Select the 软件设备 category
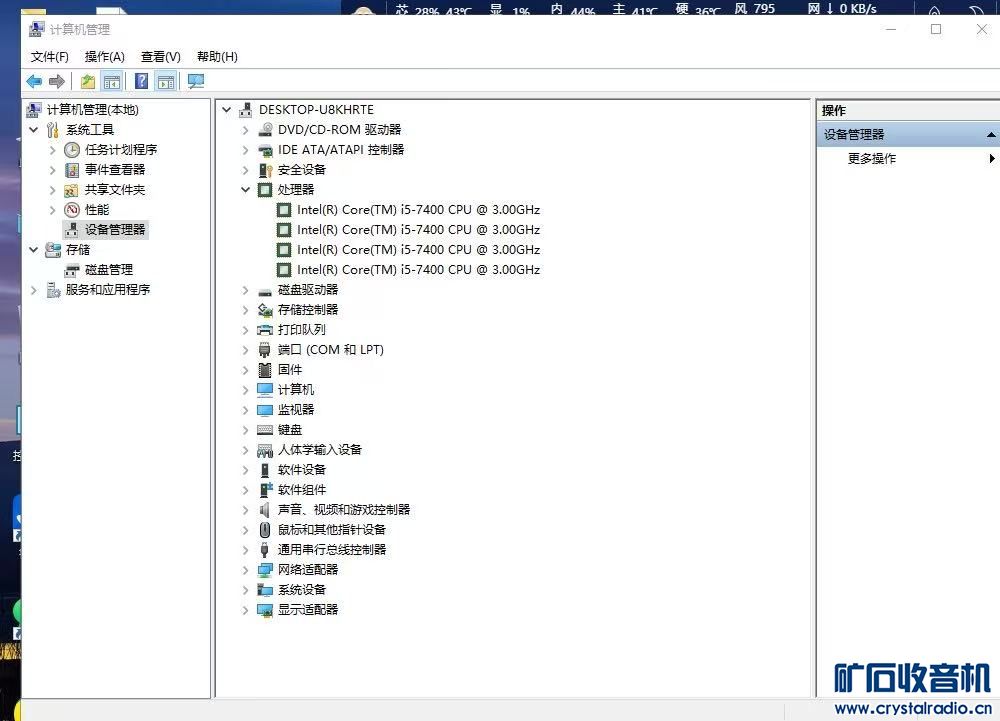The height and width of the screenshot is (721, 1000). pos(302,470)
